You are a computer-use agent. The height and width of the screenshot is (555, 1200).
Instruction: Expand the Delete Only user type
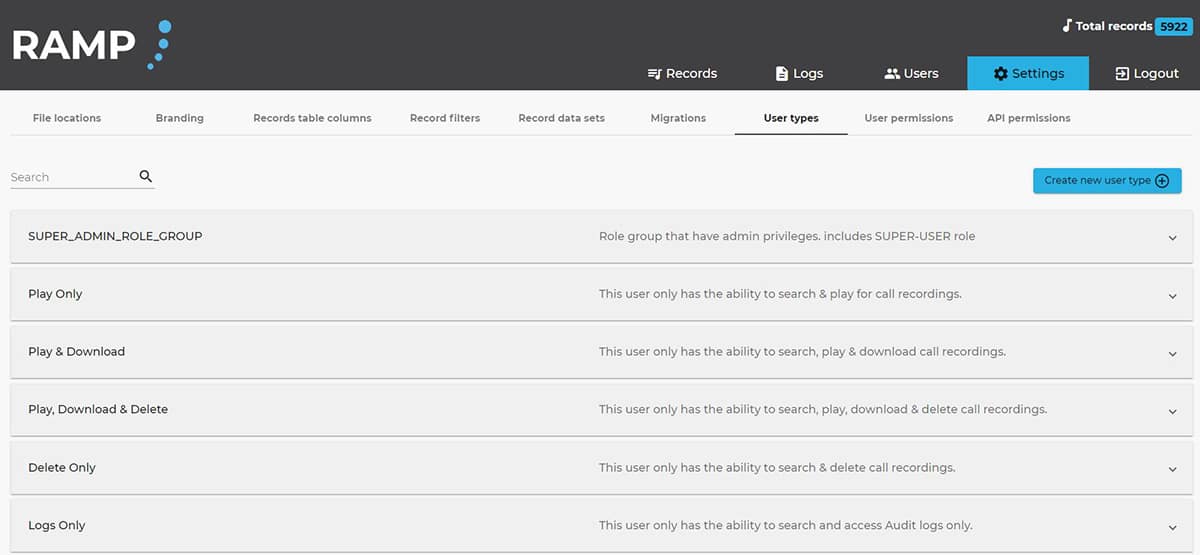coord(1172,469)
